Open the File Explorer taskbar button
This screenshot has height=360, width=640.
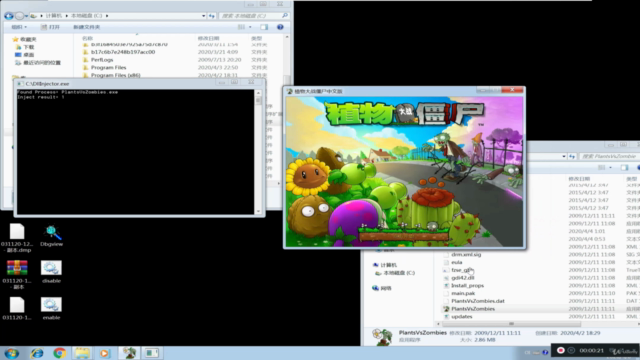pos(82,353)
